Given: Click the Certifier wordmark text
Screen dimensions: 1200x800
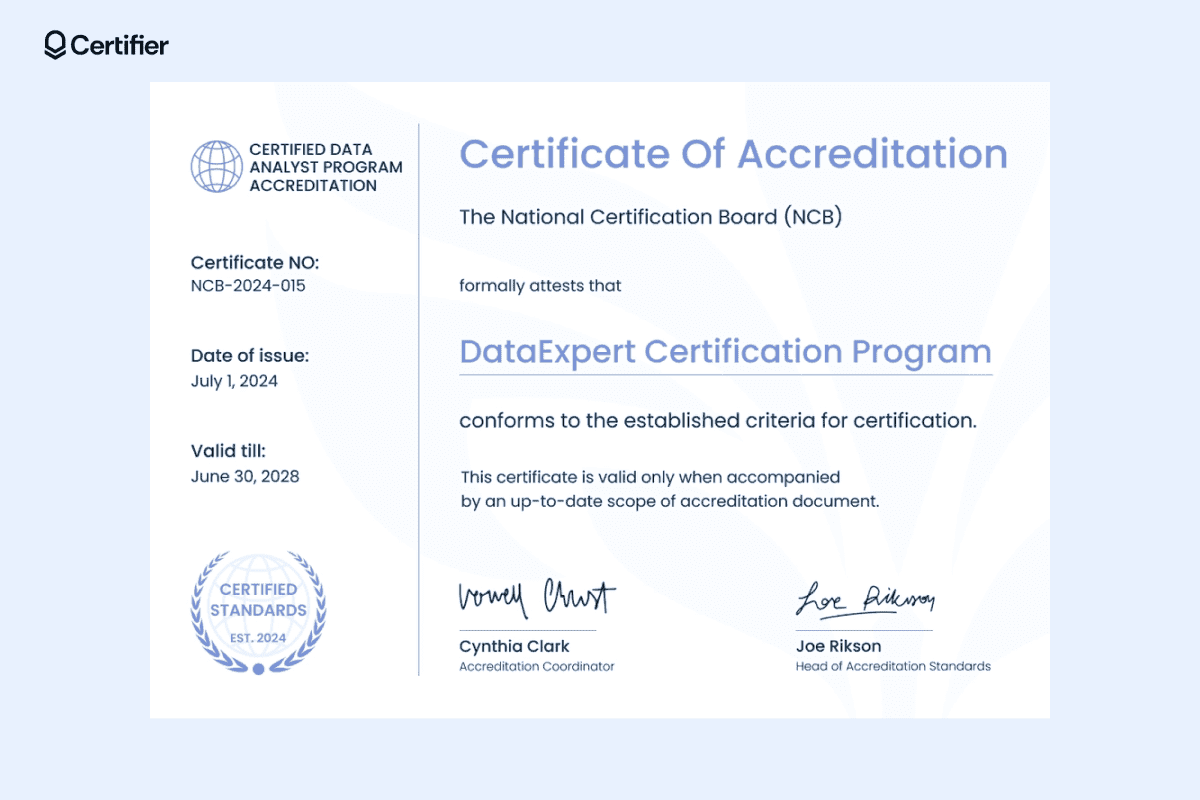Looking at the screenshot, I should [120, 45].
